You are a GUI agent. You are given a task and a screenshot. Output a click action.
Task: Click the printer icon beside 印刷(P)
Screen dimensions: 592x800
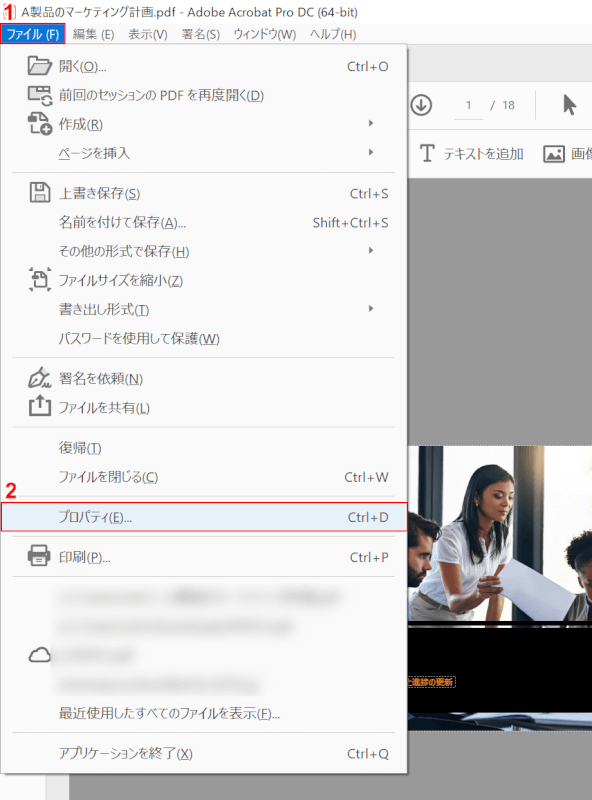[x=39, y=556]
